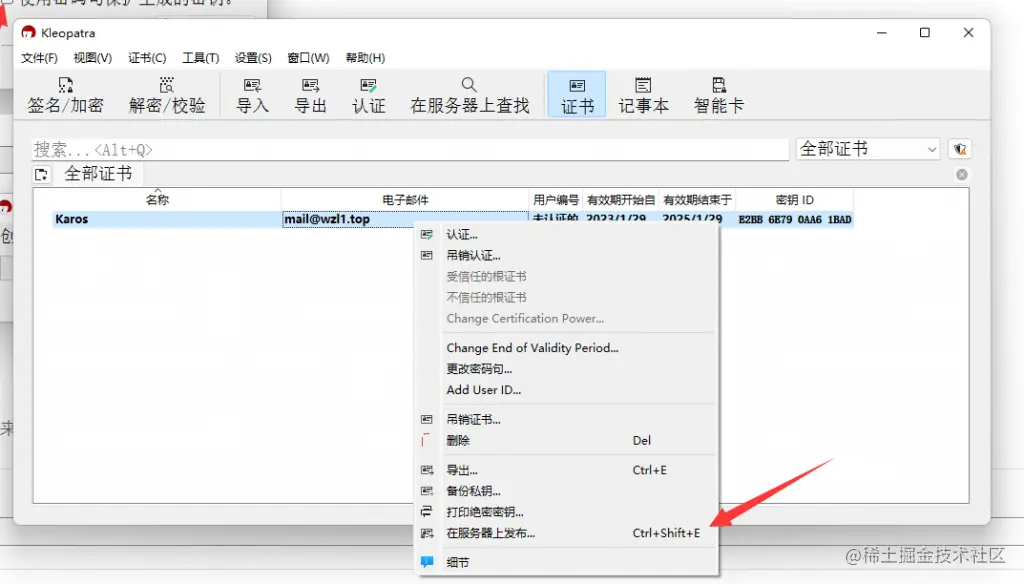Viewport: 1024px width, 584px height.
Task: Open the 工具(T) menu
Action: click(200, 58)
